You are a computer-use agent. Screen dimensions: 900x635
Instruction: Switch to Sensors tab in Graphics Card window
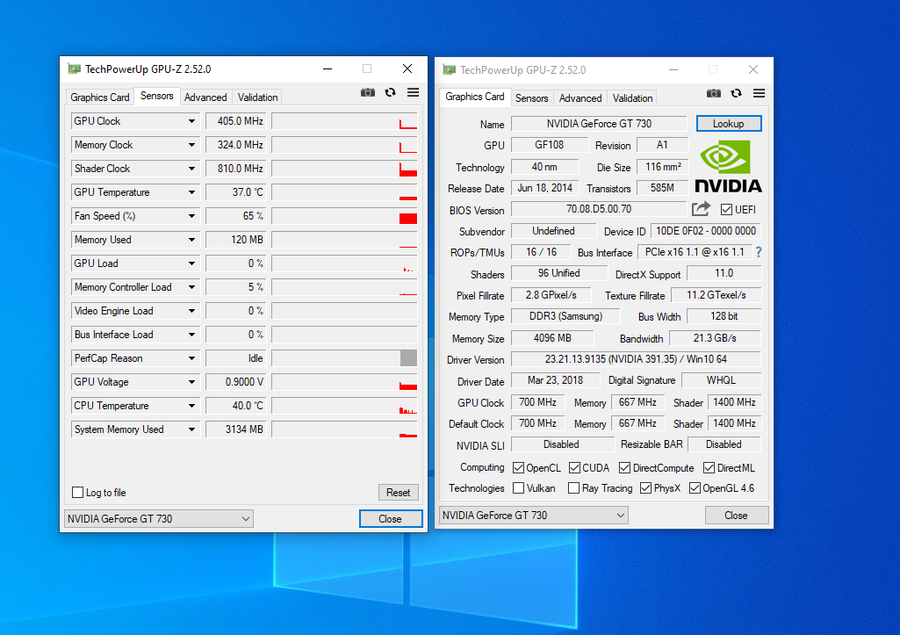532,98
